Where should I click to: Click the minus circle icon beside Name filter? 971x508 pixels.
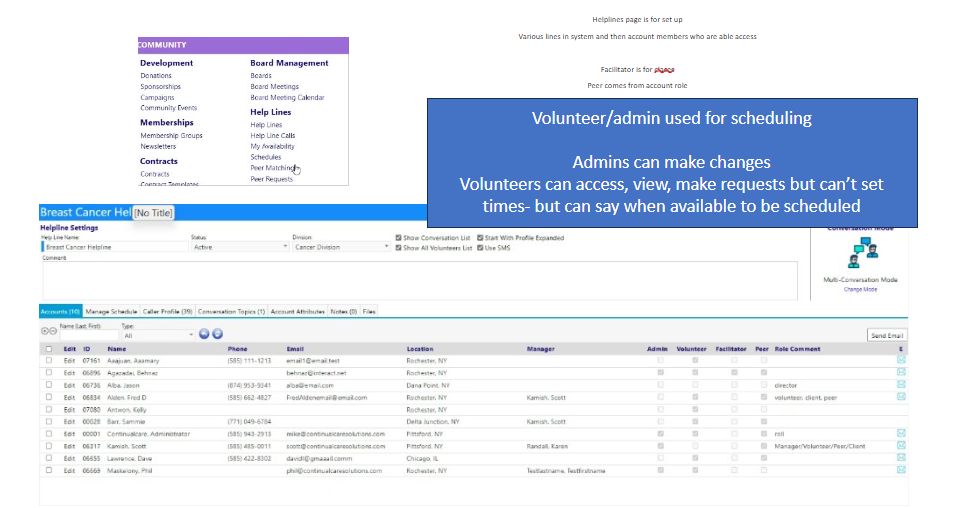pos(53,331)
